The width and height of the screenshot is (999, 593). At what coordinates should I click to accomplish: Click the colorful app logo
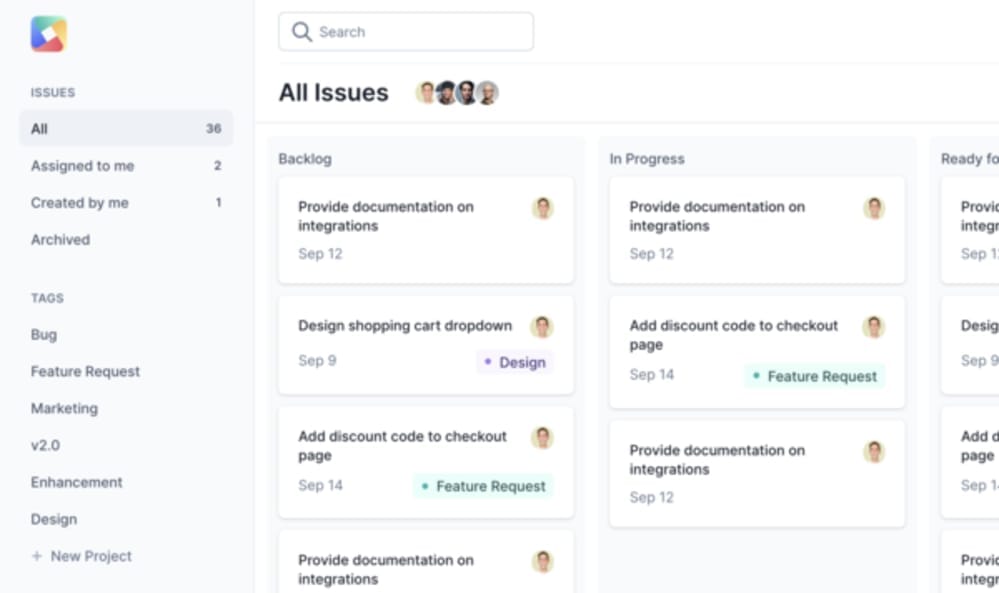pyautogui.click(x=48, y=34)
